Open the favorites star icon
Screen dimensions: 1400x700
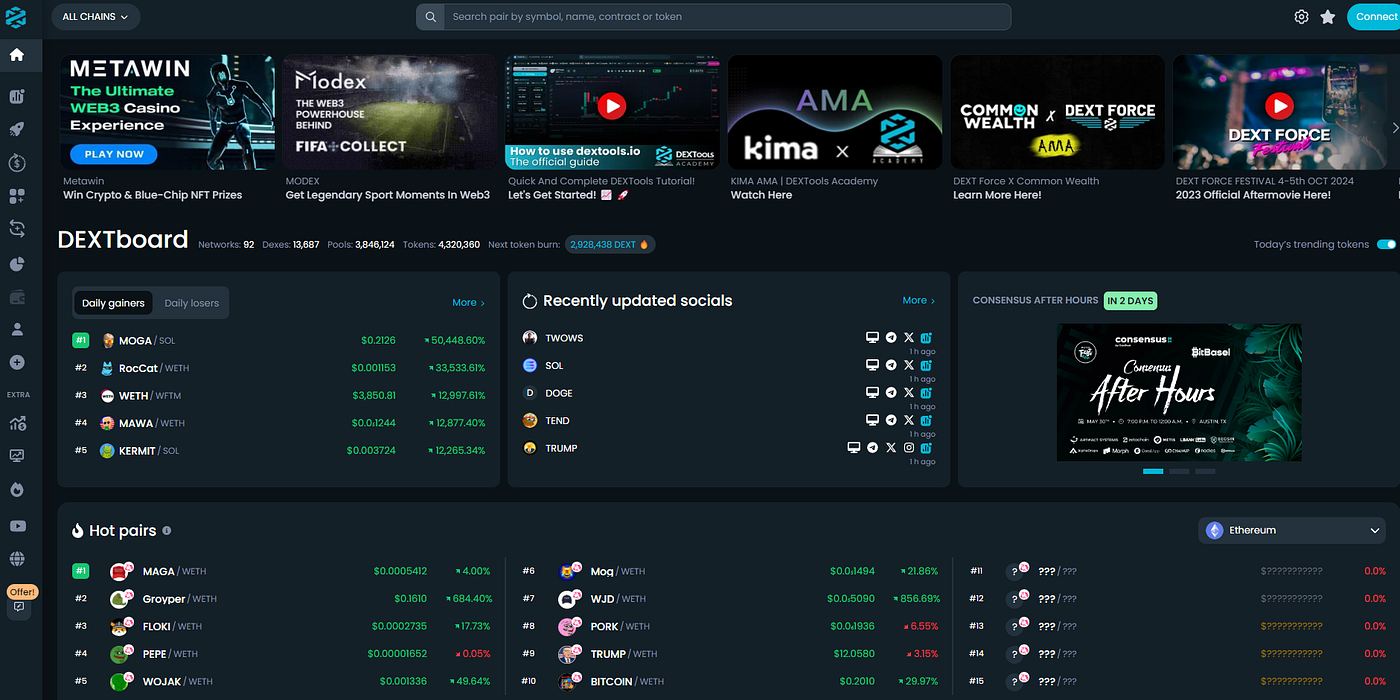coord(1328,17)
